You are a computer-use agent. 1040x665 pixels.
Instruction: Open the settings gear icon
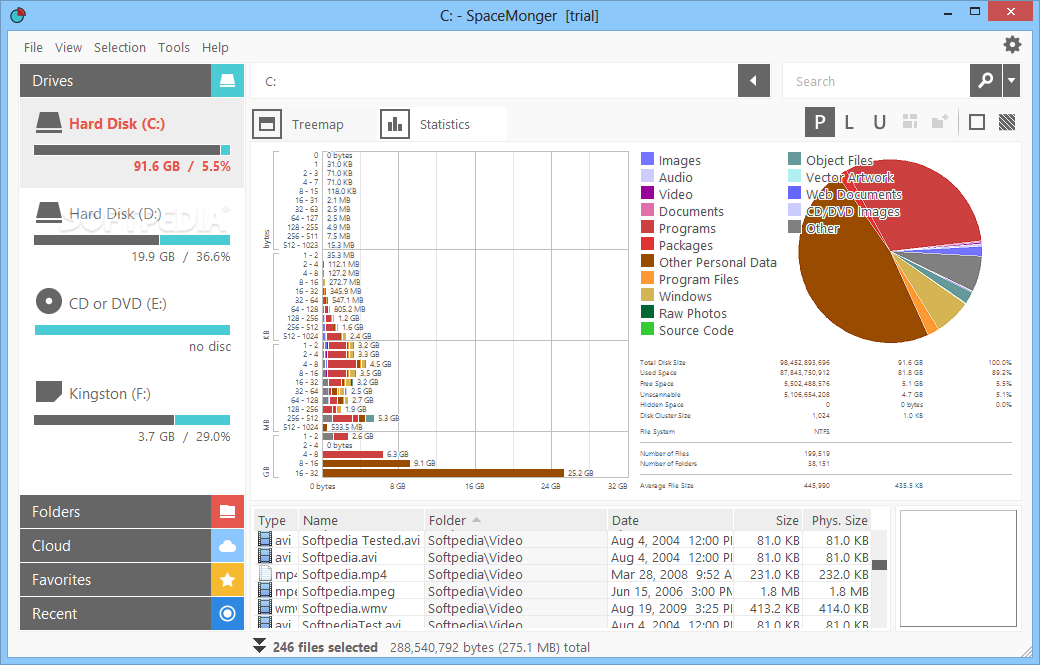click(1012, 44)
